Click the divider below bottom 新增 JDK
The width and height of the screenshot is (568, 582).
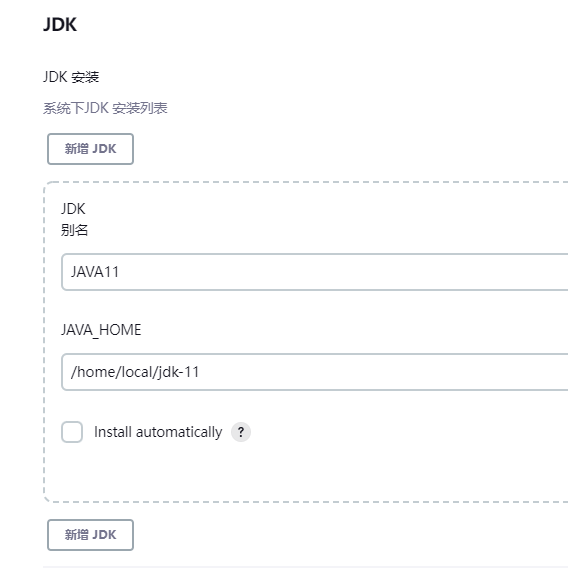click(305, 567)
